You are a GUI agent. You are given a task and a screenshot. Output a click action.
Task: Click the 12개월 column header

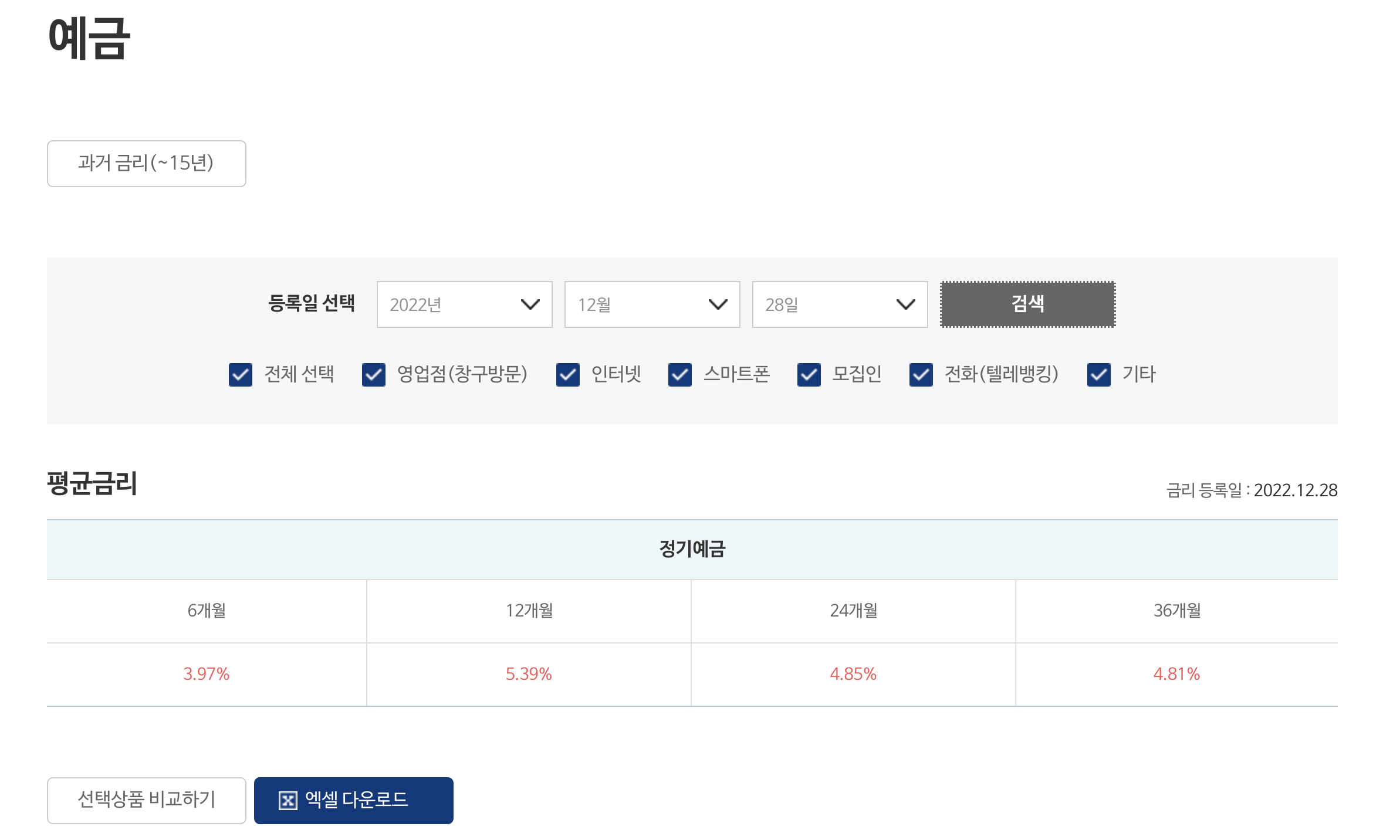529,611
